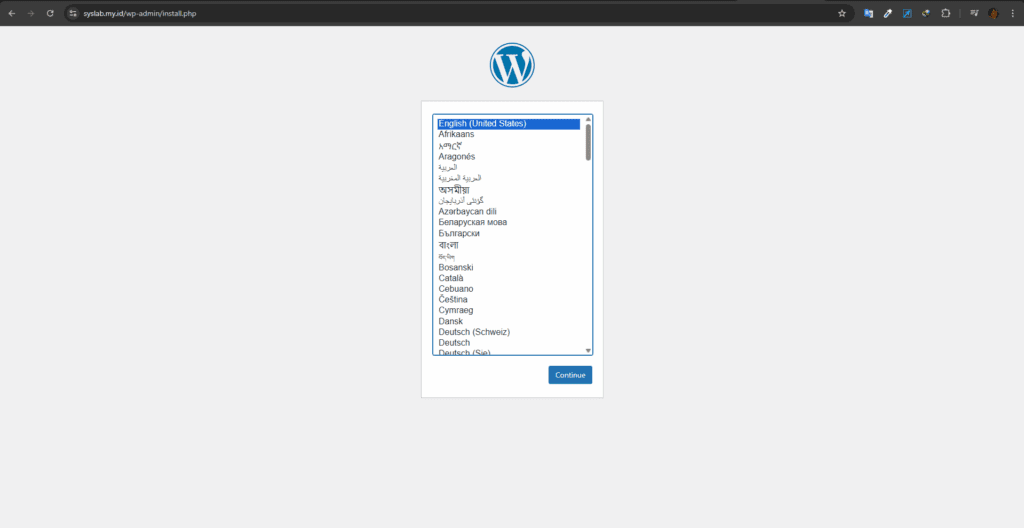Click the WordPress logo
This screenshot has width=1024, height=528.
pyautogui.click(x=512, y=65)
